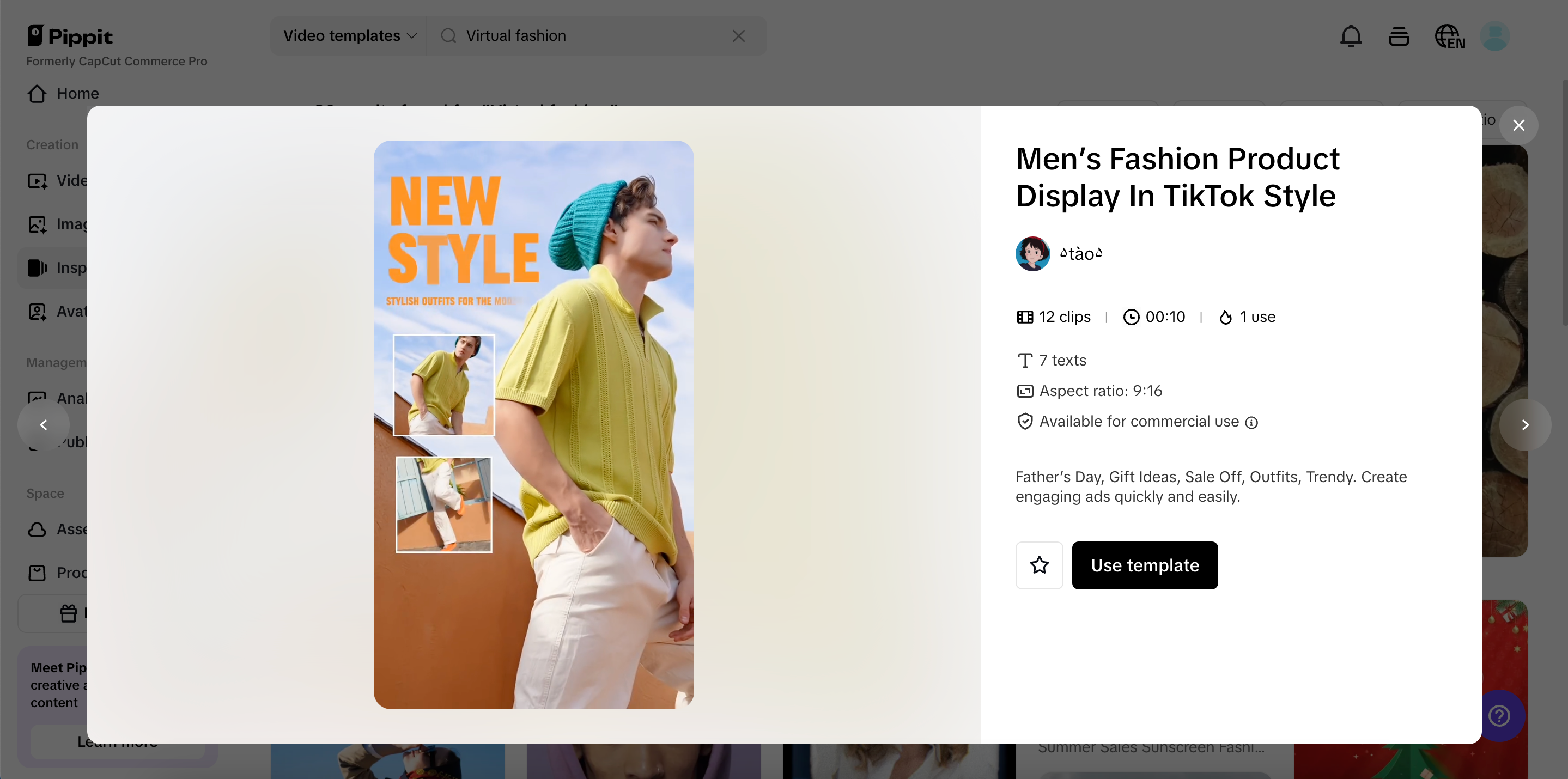Image resolution: width=1568 pixels, height=779 pixels.
Task: Click the creator avatar of ♪tào♪
Action: click(1032, 254)
